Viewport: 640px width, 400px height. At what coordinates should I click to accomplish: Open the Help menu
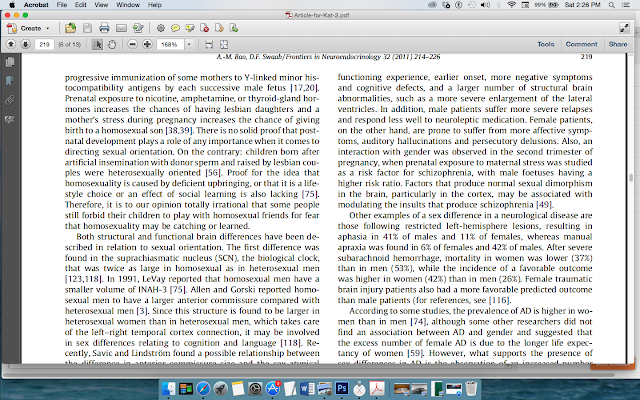155,4
